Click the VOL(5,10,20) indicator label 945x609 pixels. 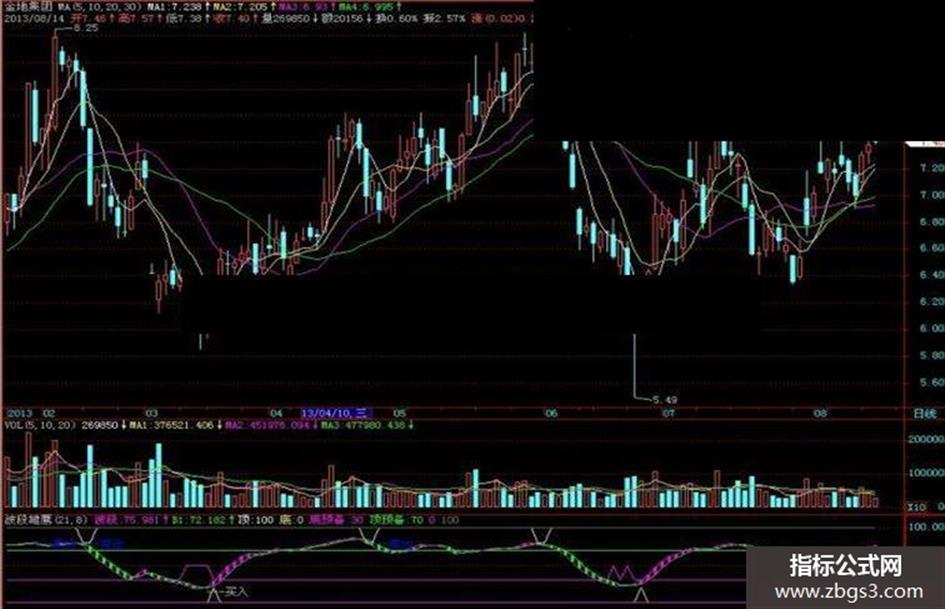click(x=40, y=425)
